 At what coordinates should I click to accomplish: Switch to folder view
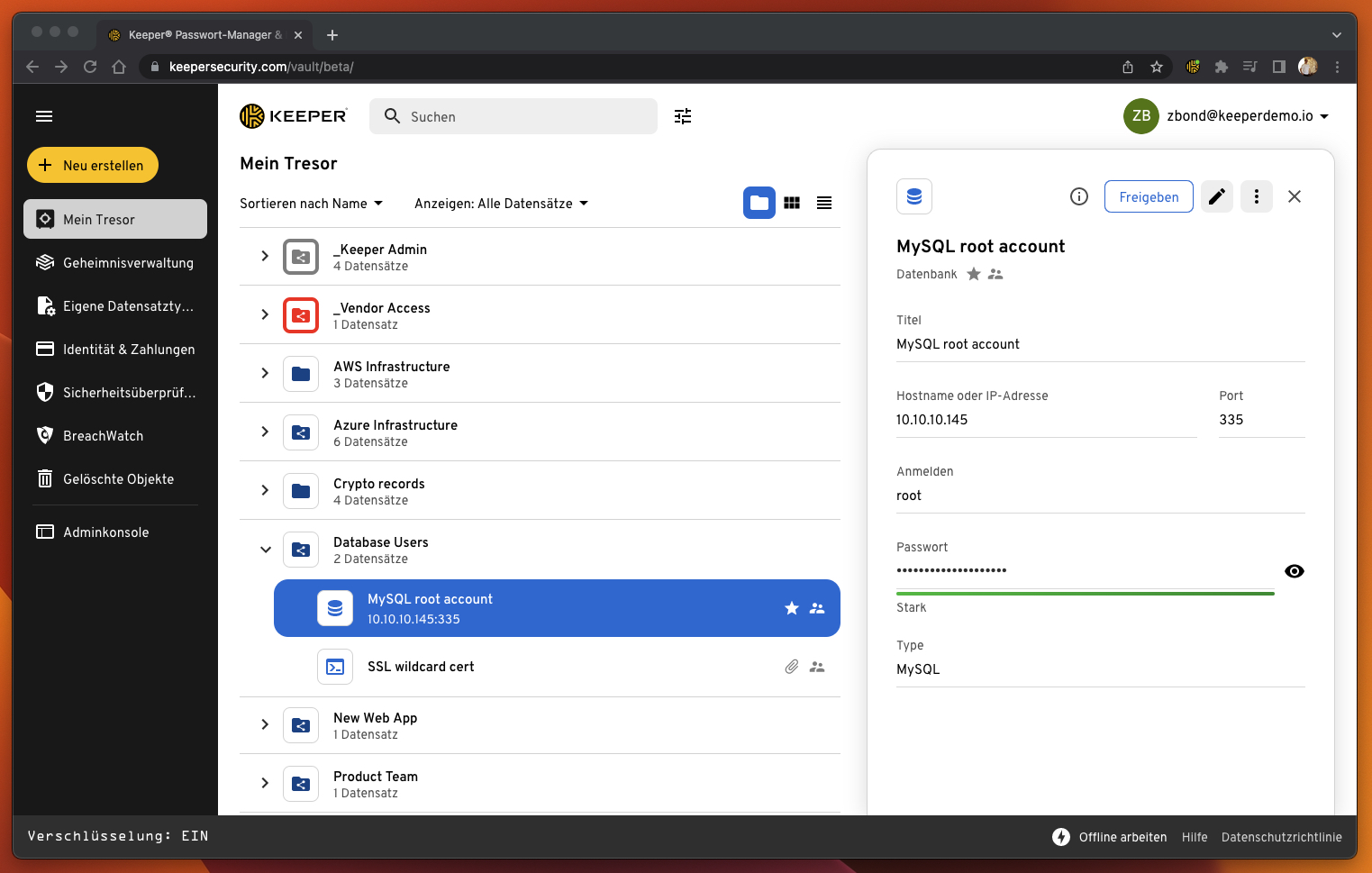(759, 203)
